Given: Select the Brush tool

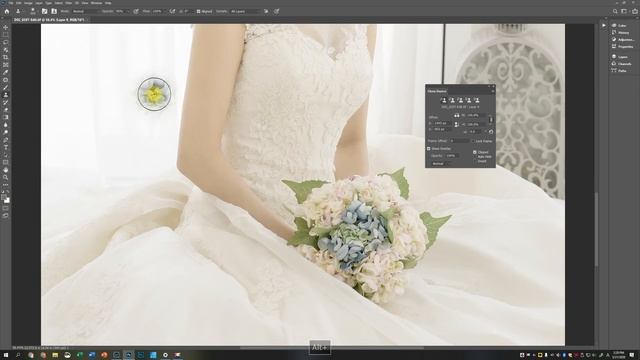Looking at the screenshot, I should pyautogui.click(x=5, y=87).
